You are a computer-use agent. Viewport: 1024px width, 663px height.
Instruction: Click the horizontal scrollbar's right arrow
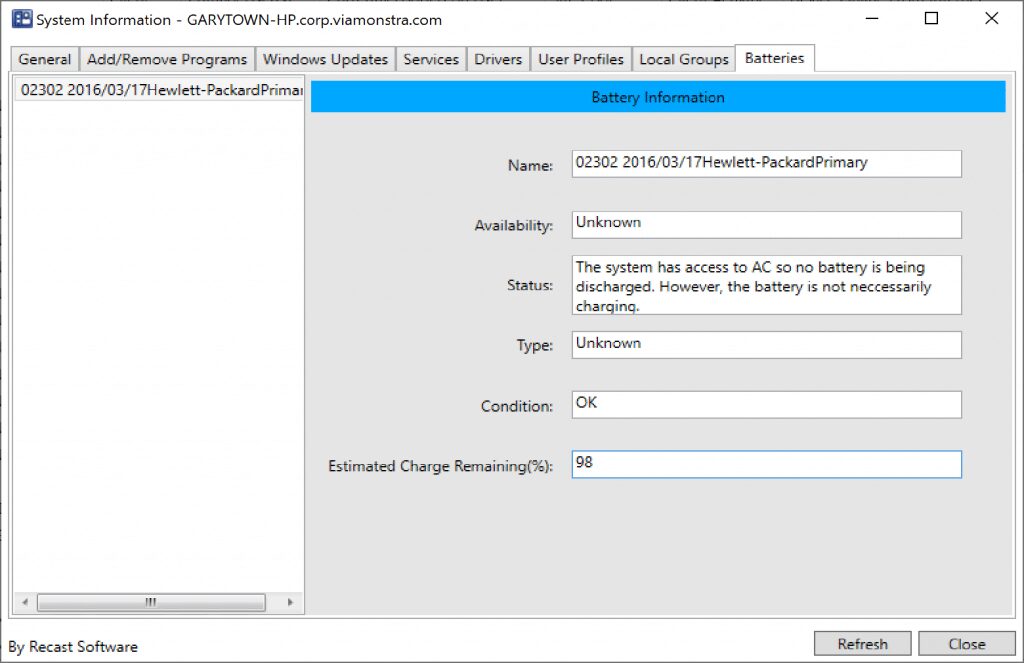290,603
